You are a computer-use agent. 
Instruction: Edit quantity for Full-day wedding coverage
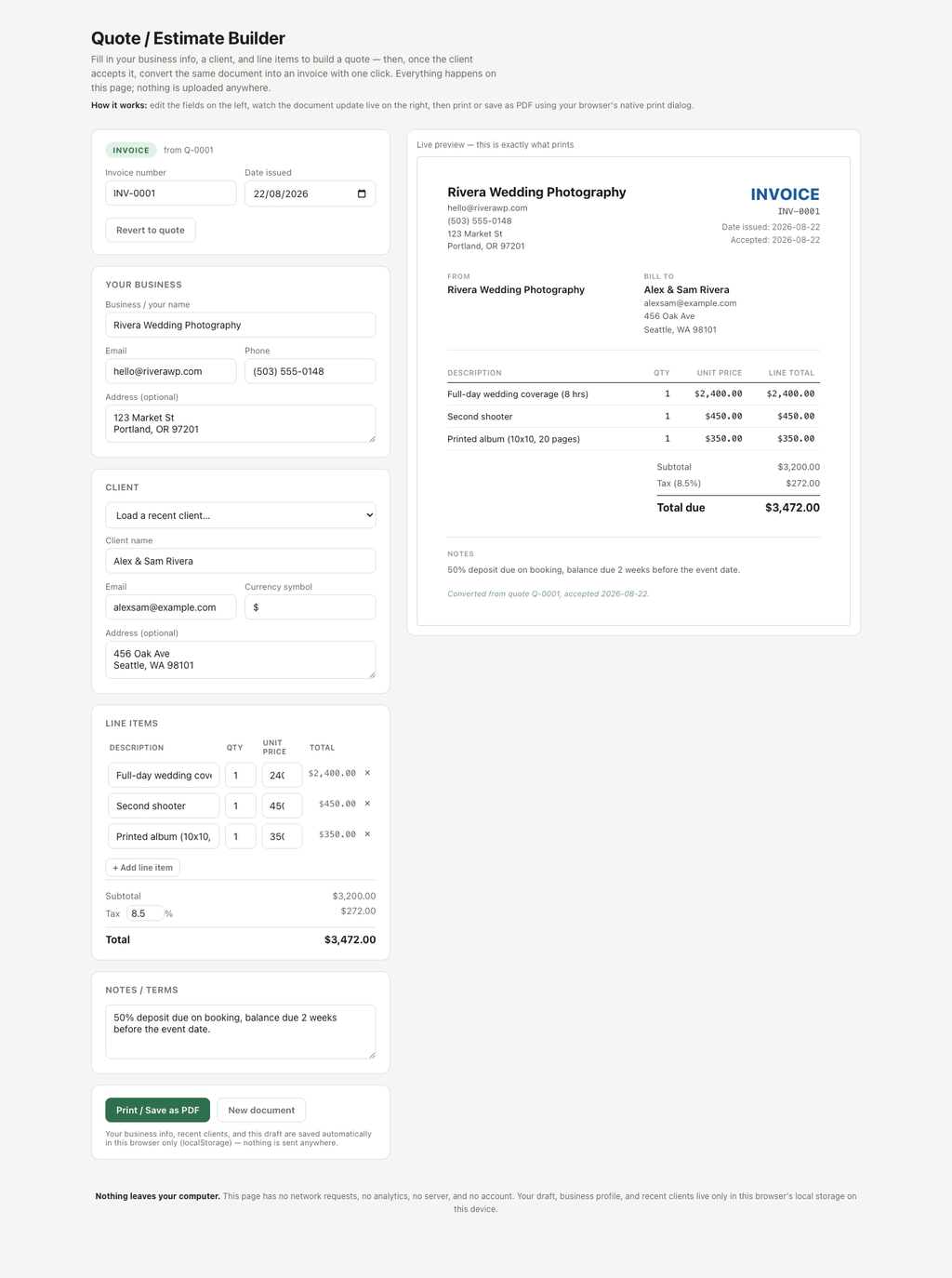point(241,775)
